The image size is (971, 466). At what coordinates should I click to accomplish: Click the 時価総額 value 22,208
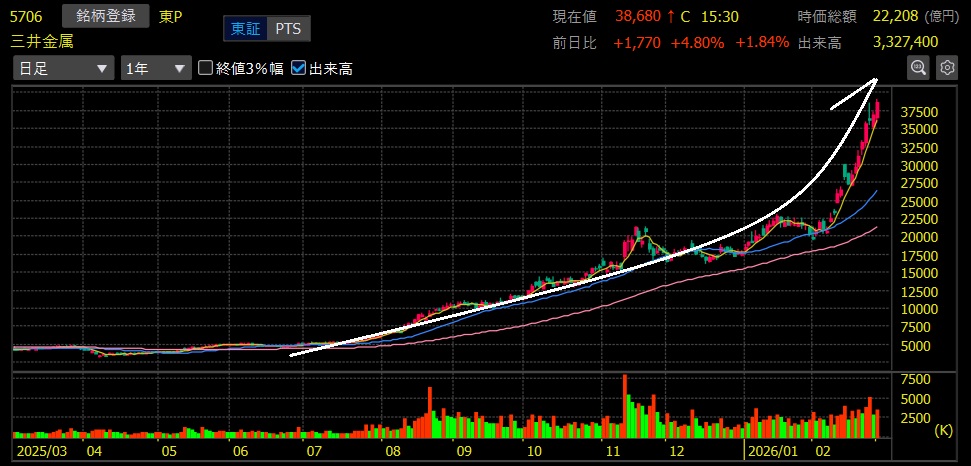click(899, 17)
